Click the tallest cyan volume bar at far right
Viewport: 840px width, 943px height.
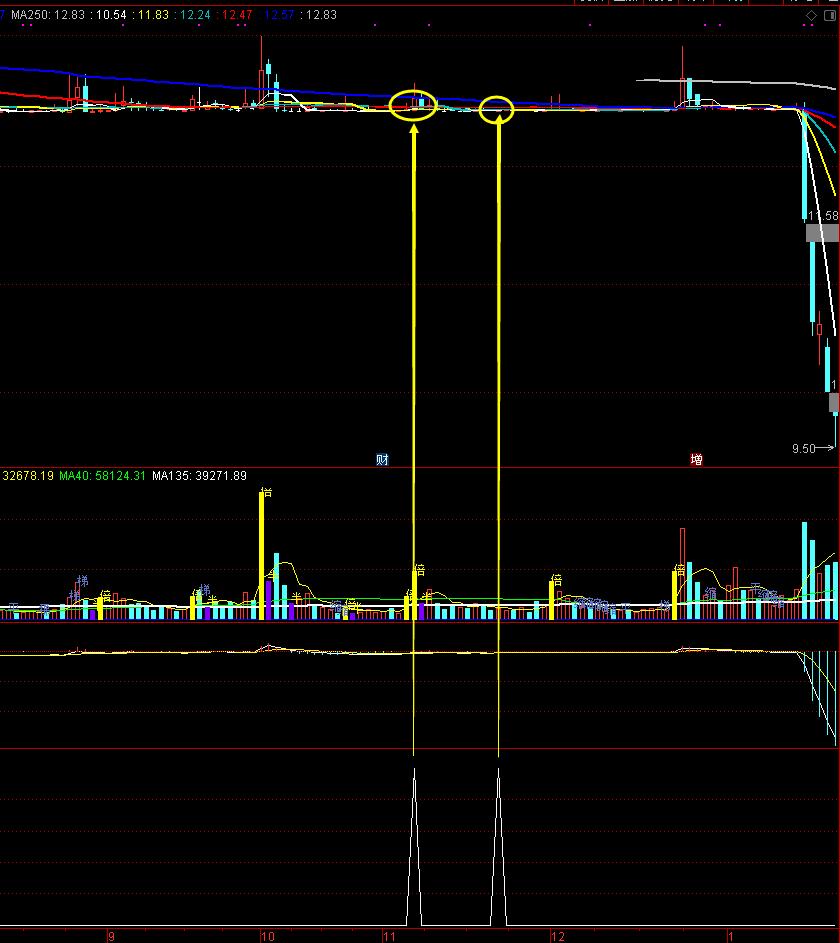pos(805,570)
